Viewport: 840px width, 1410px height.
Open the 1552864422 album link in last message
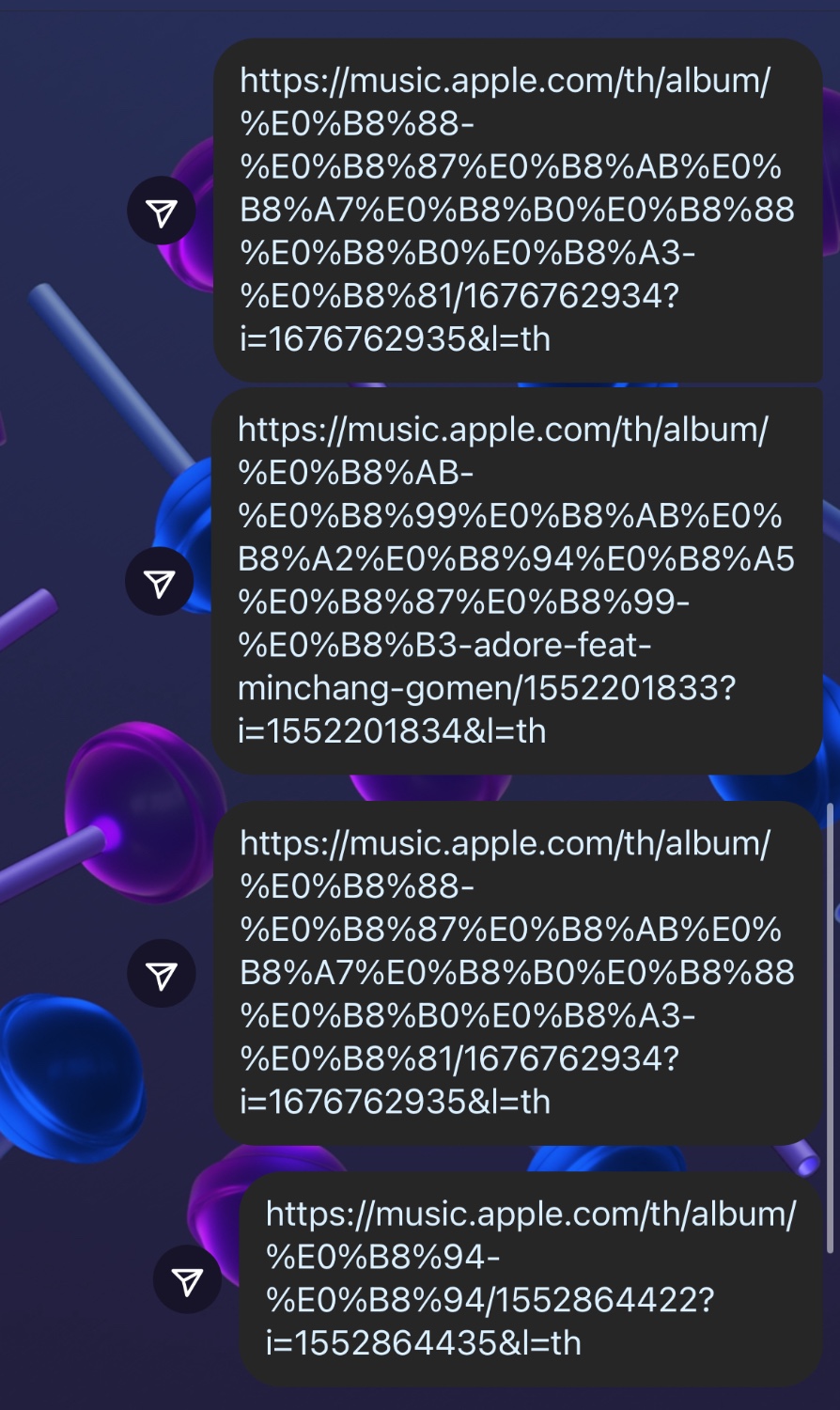pyautogui.click(x=531, y=1278)
